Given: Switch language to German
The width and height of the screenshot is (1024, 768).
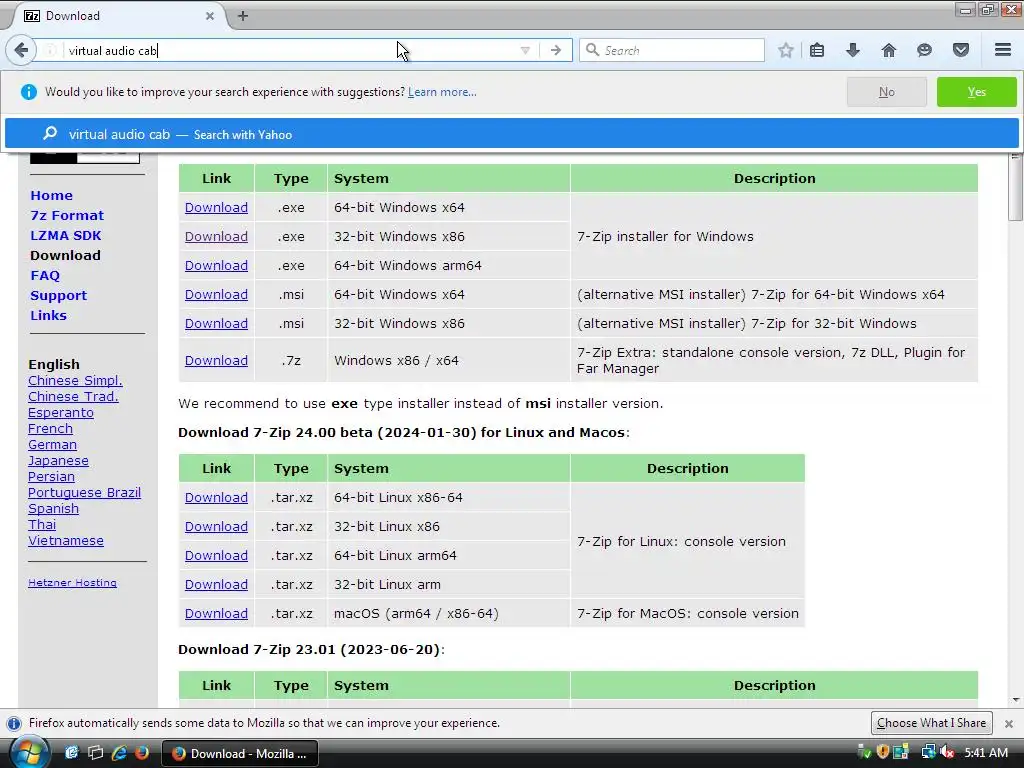Looking at the screenshot, I should 52,445.
